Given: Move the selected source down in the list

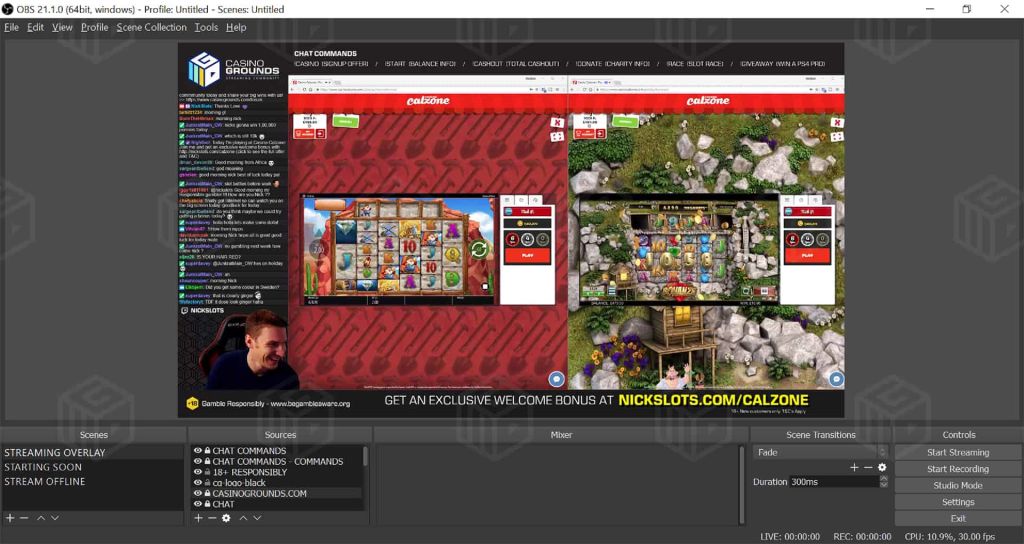Looking at the screenshot, I should tap(257, 518).
